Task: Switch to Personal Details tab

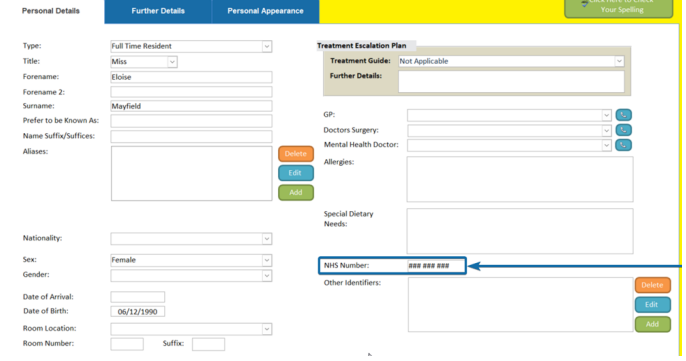Action: click(51, 11)
